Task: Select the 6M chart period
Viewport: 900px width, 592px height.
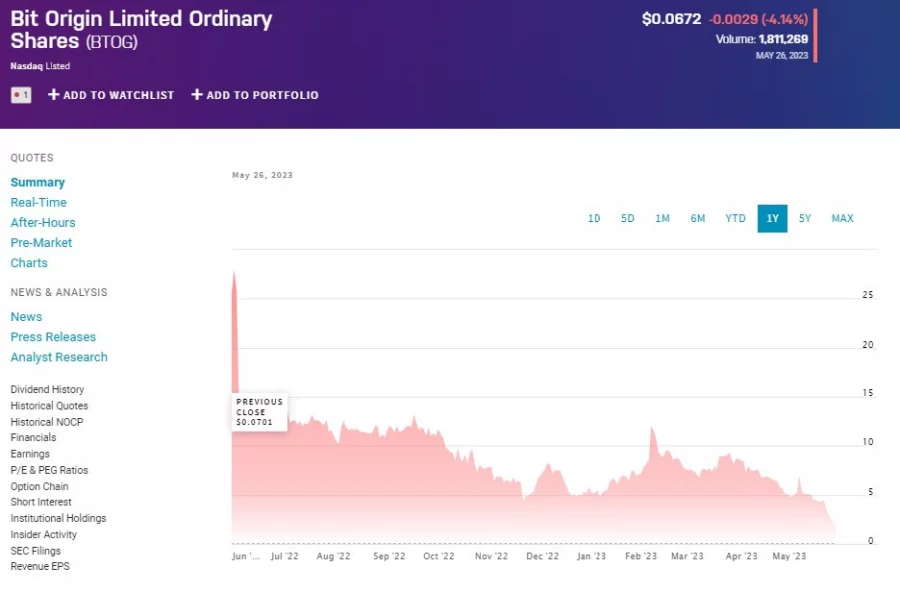Action: click(698, 218)
